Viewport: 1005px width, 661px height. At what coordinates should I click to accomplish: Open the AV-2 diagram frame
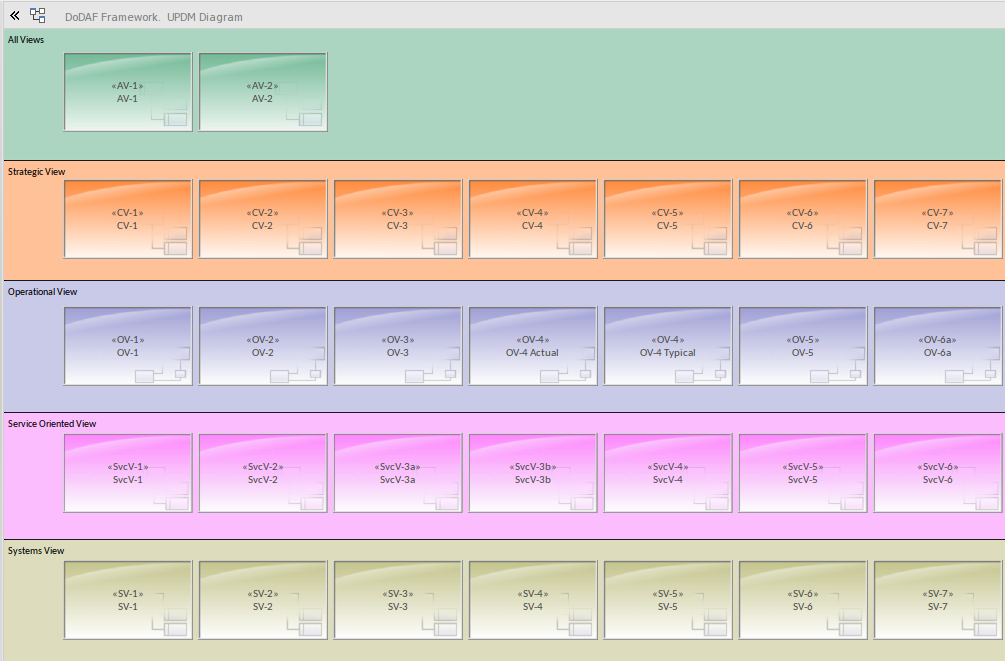262,92
